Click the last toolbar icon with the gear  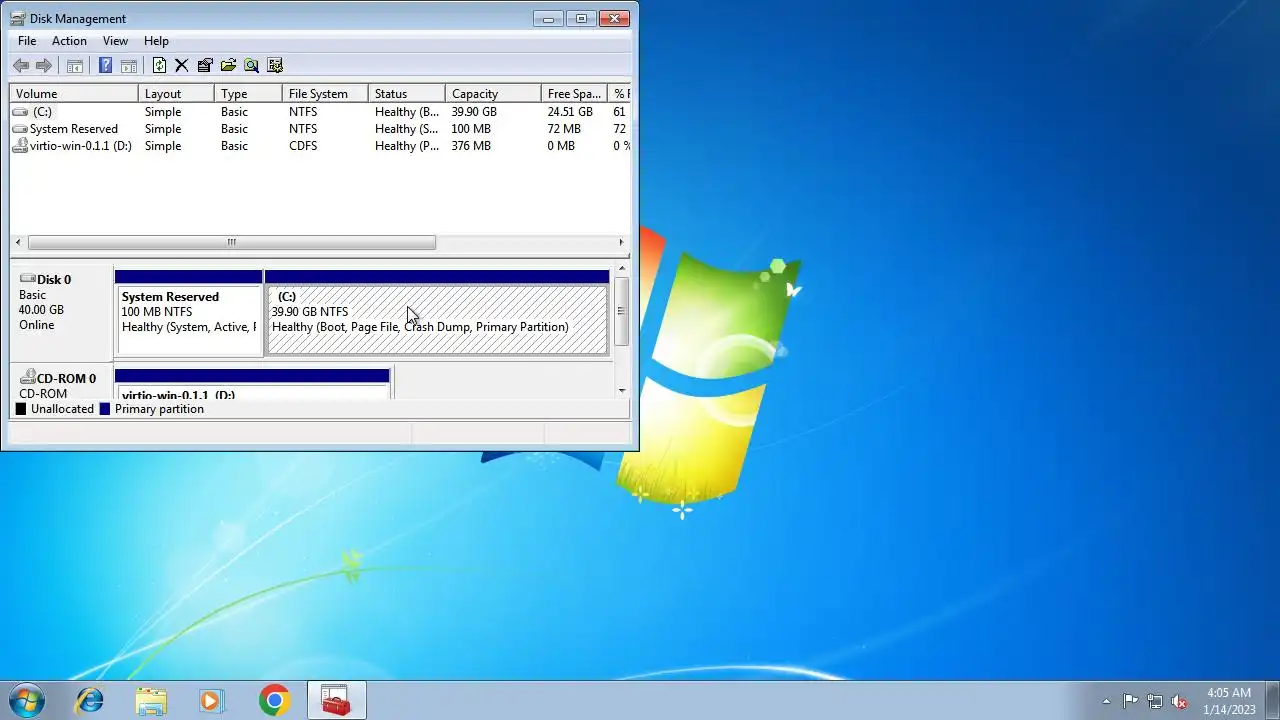(275, 66)
